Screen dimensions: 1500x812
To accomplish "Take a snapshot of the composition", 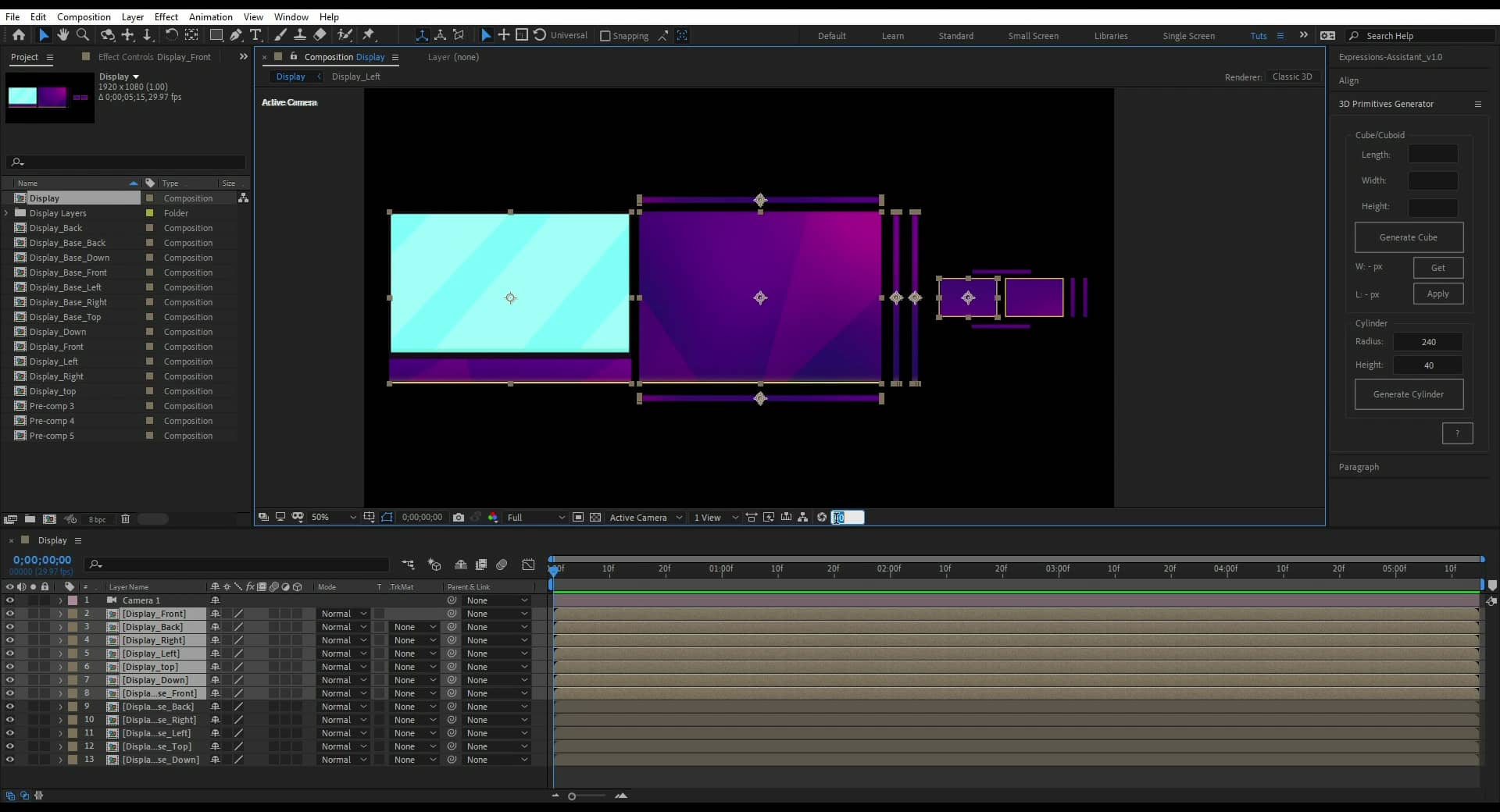I will pyautogui.click(x=459, y=517).
